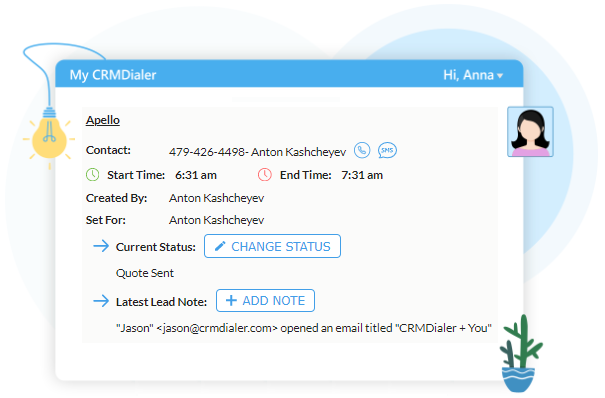Click the start time value 6:31 am
The width and height of the screenshot is (605, 398).
[196, 175]
